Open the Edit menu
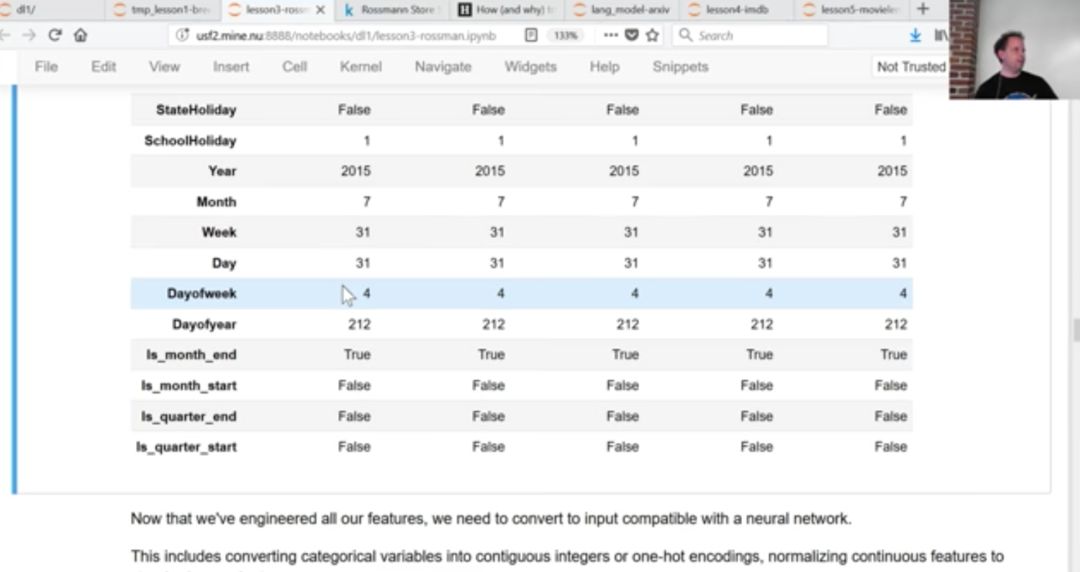 pyautogui.click(x=103, y=67)
